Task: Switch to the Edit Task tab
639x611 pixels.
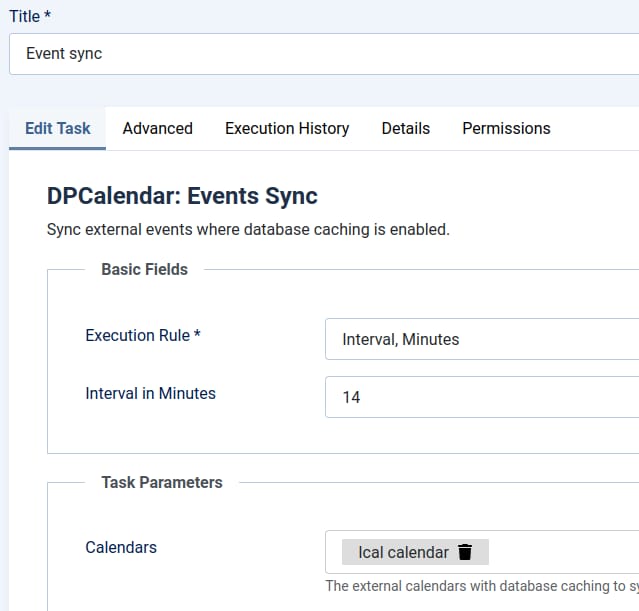Action: [58, 128]
